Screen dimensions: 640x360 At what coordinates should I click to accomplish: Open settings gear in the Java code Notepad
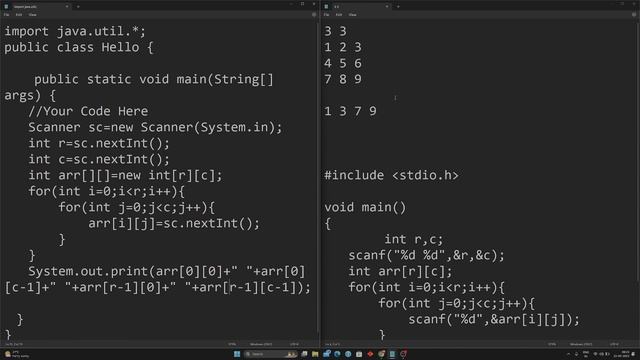tap(314, 15)
